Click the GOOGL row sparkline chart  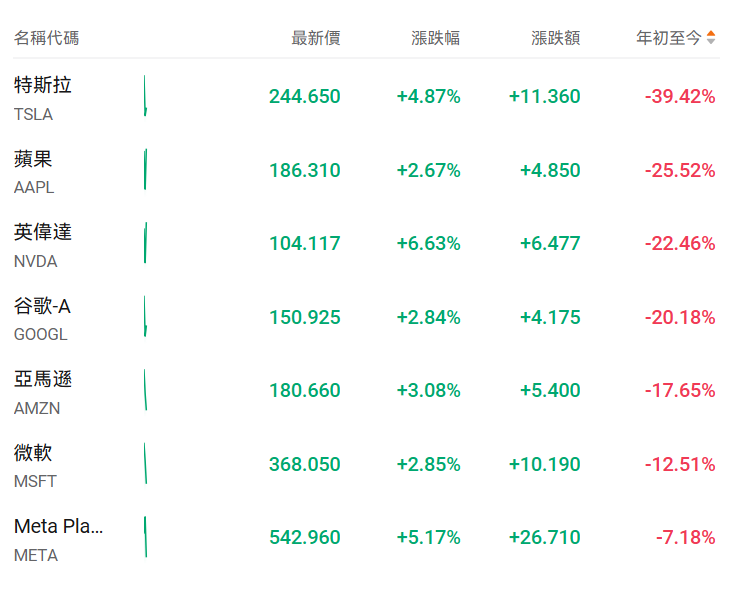click(x=145, y=316)
